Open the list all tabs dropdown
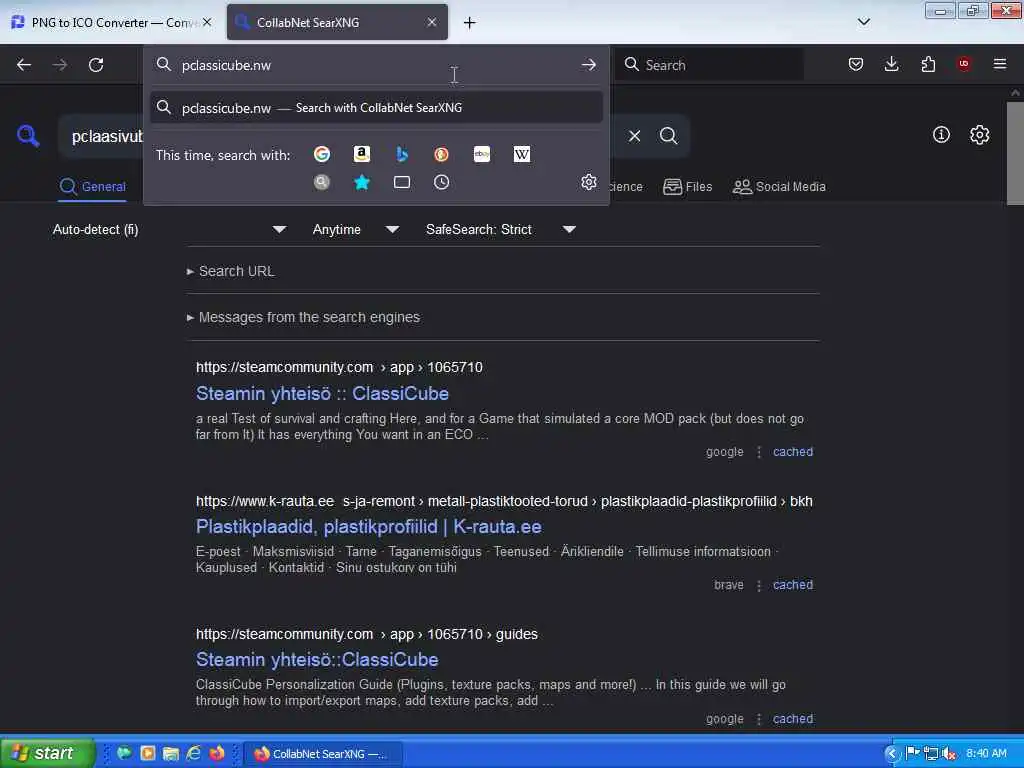The width and height of the screenshot is (1024, 768). (x=863, y=22)
